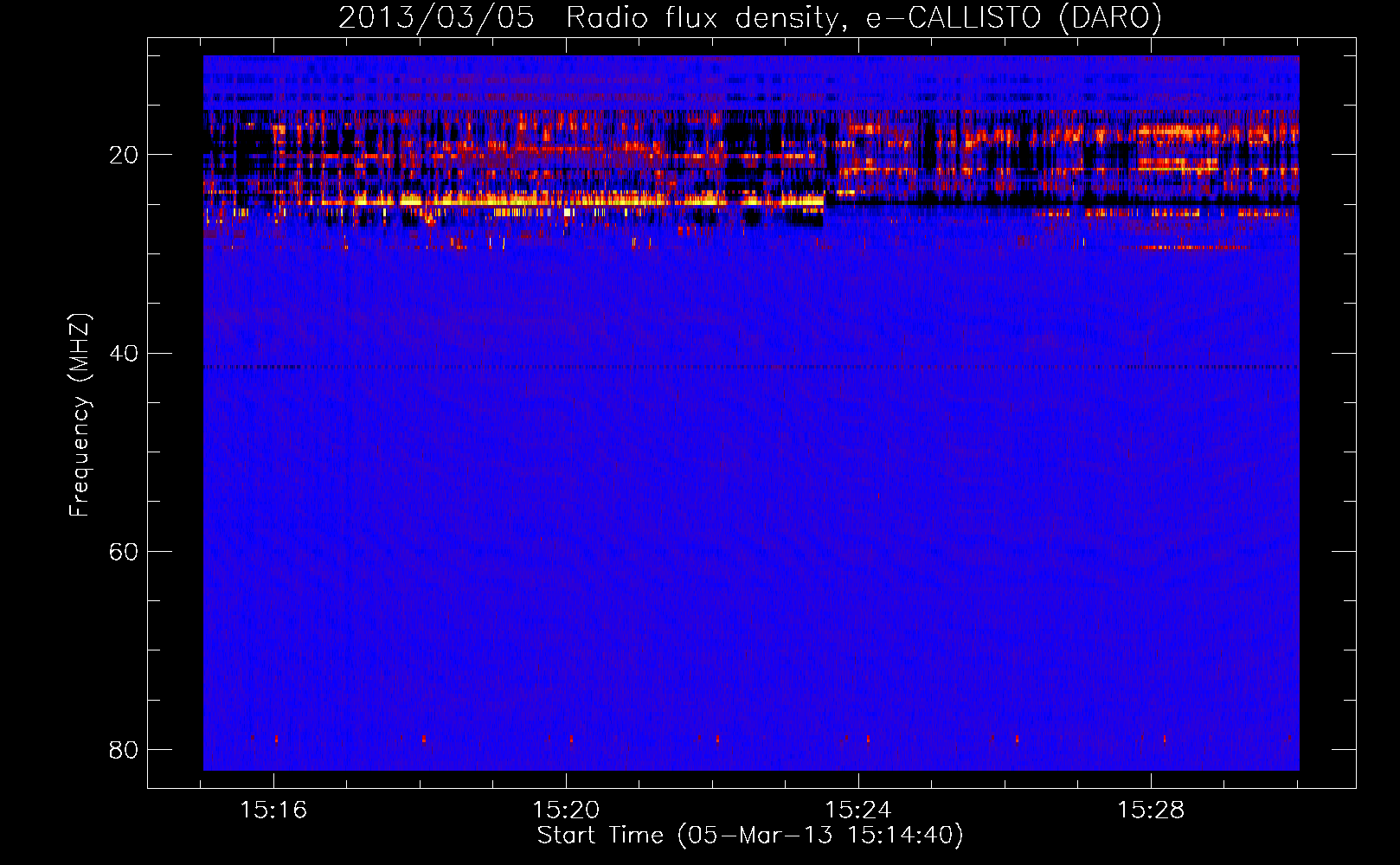This screenshot has height=865, width=1400.
Task: Click the "Frequency (MHZ)" axis label
Action: 80,415
